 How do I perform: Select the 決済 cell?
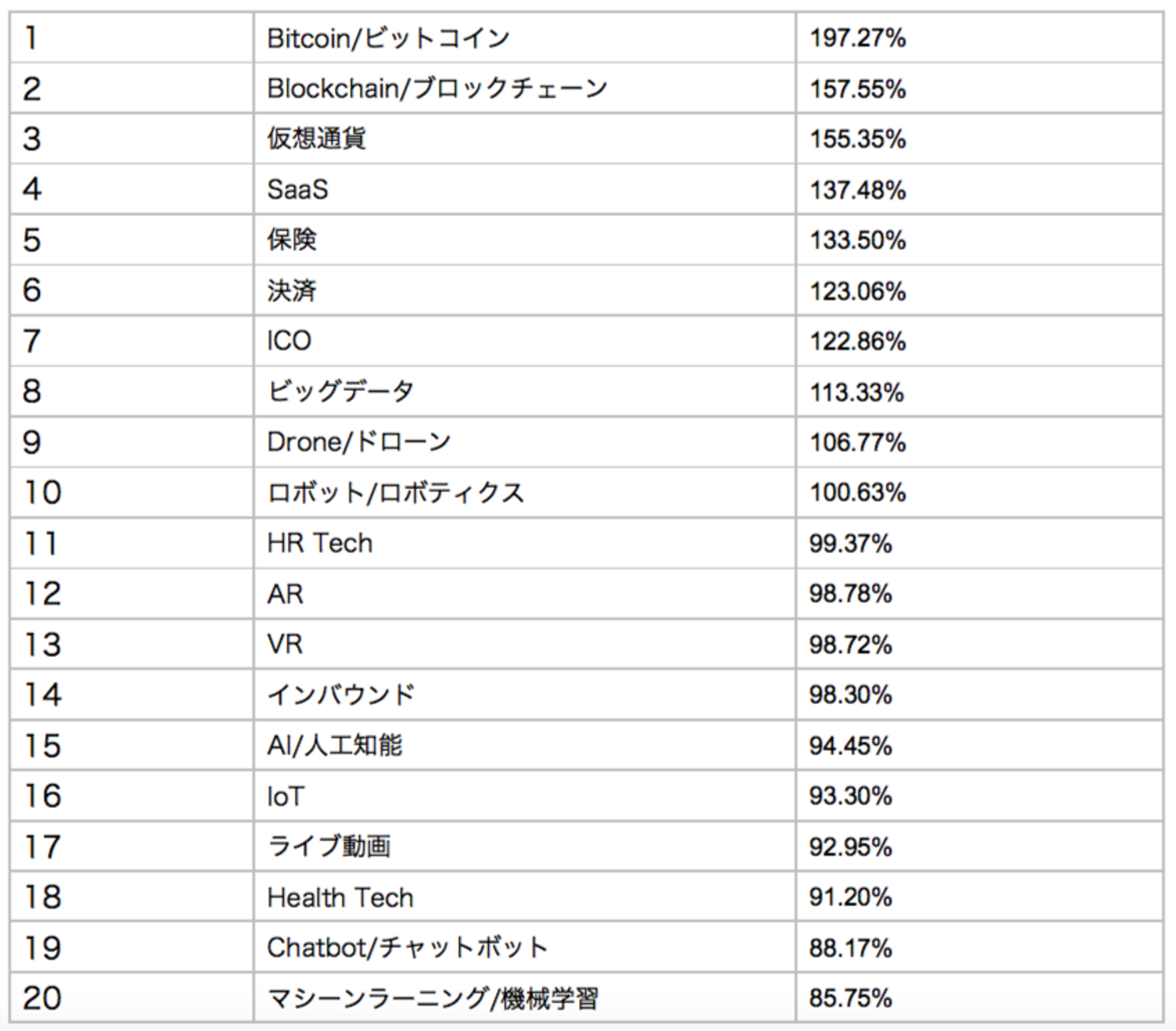tap(292, 291)
